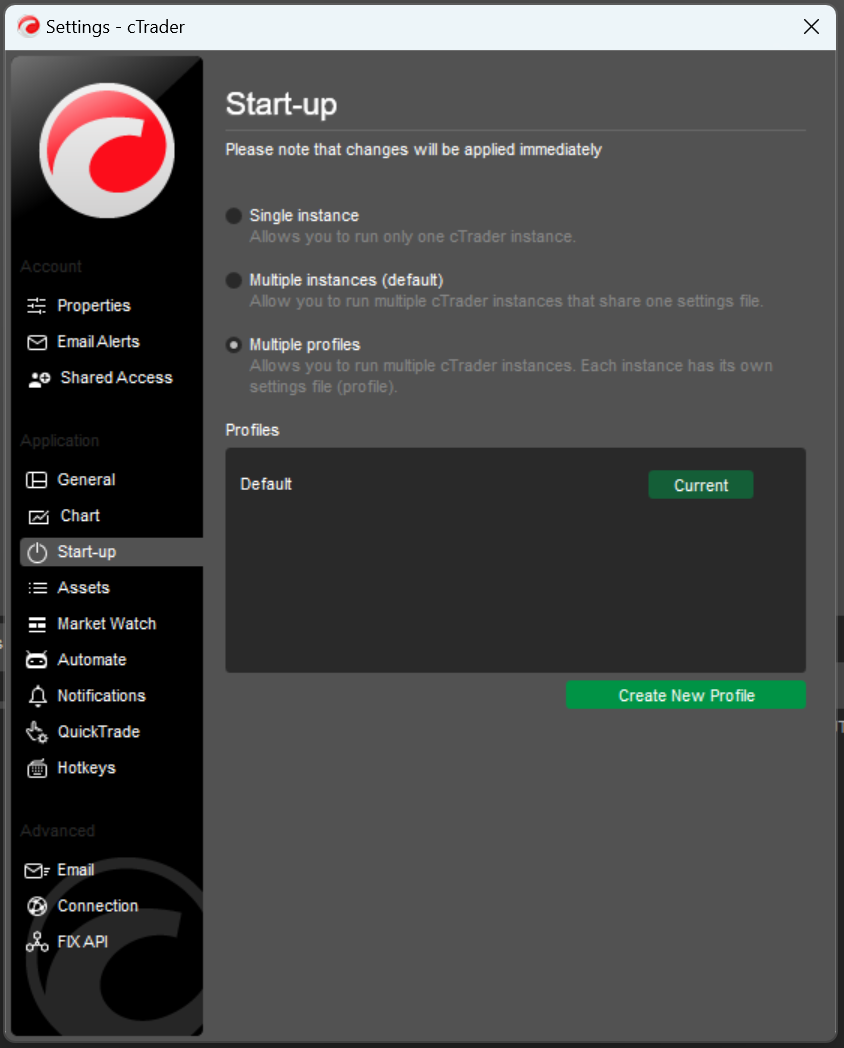This screenshot has width=844, height=1048.
Task: Click the cTrader logo in title bar
Action: pyautogui.click(x=29, y=27)
